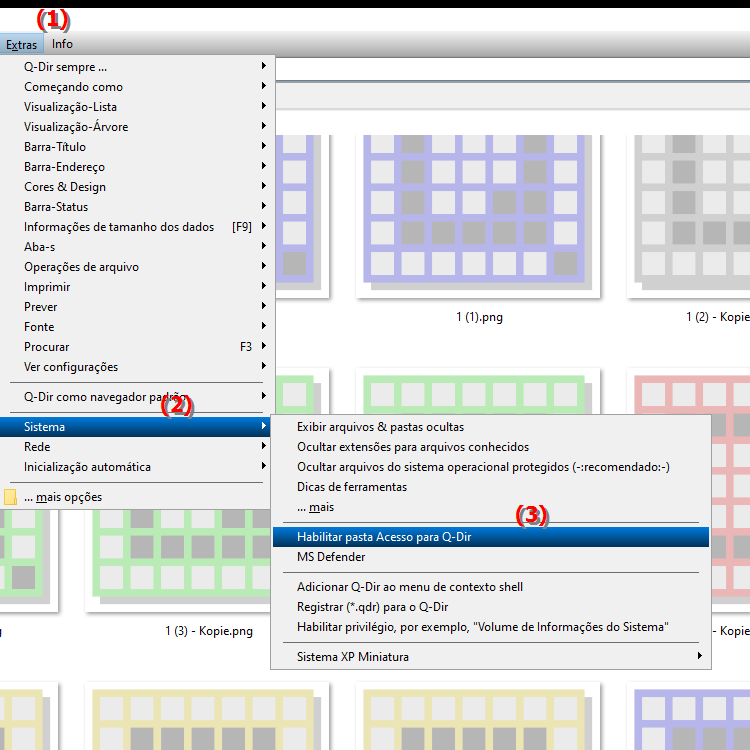
Task: Click the file name 1 (3) - Kopie.png
Action: (209, 631)
